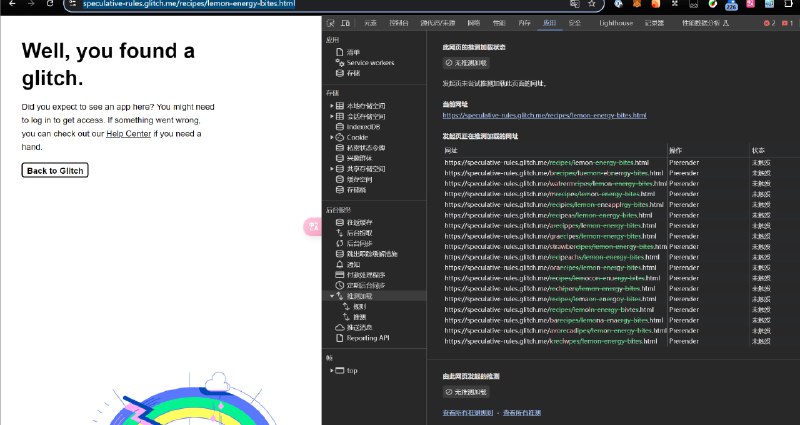Open the 查看所有推测规则 link
The width and height of the screenshot is (800, 425).
tap(468, 413)
